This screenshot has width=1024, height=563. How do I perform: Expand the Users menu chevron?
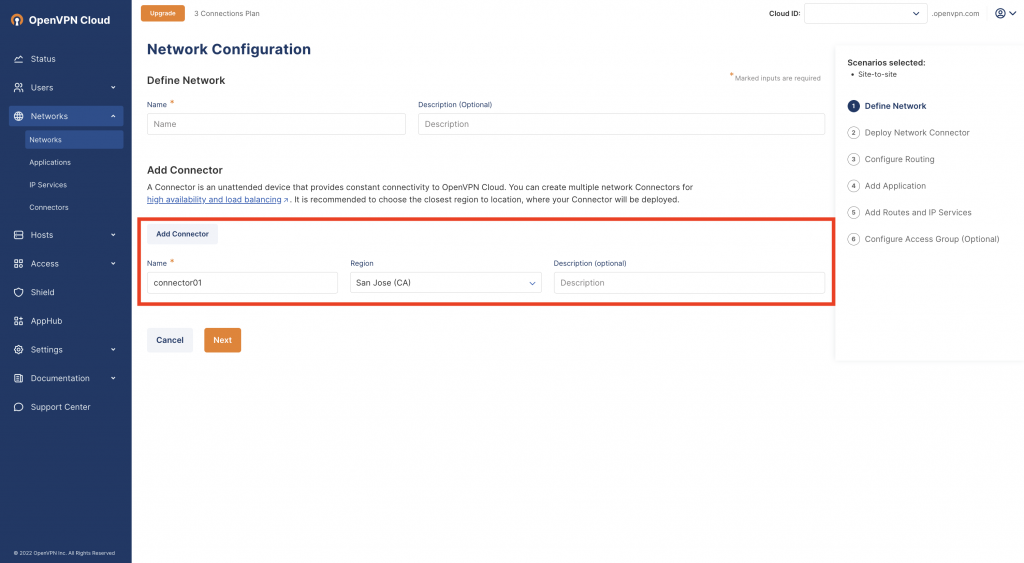[113, 88]
